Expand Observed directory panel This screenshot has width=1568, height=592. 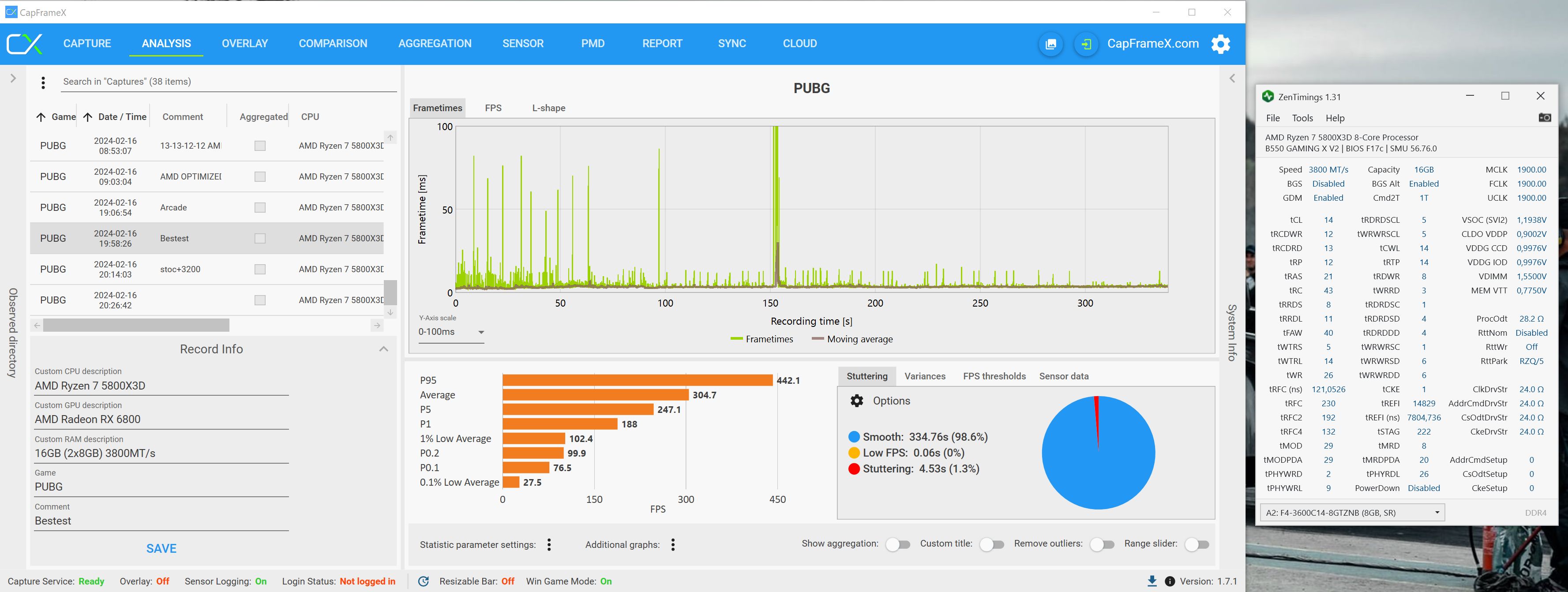coord(13,79)
